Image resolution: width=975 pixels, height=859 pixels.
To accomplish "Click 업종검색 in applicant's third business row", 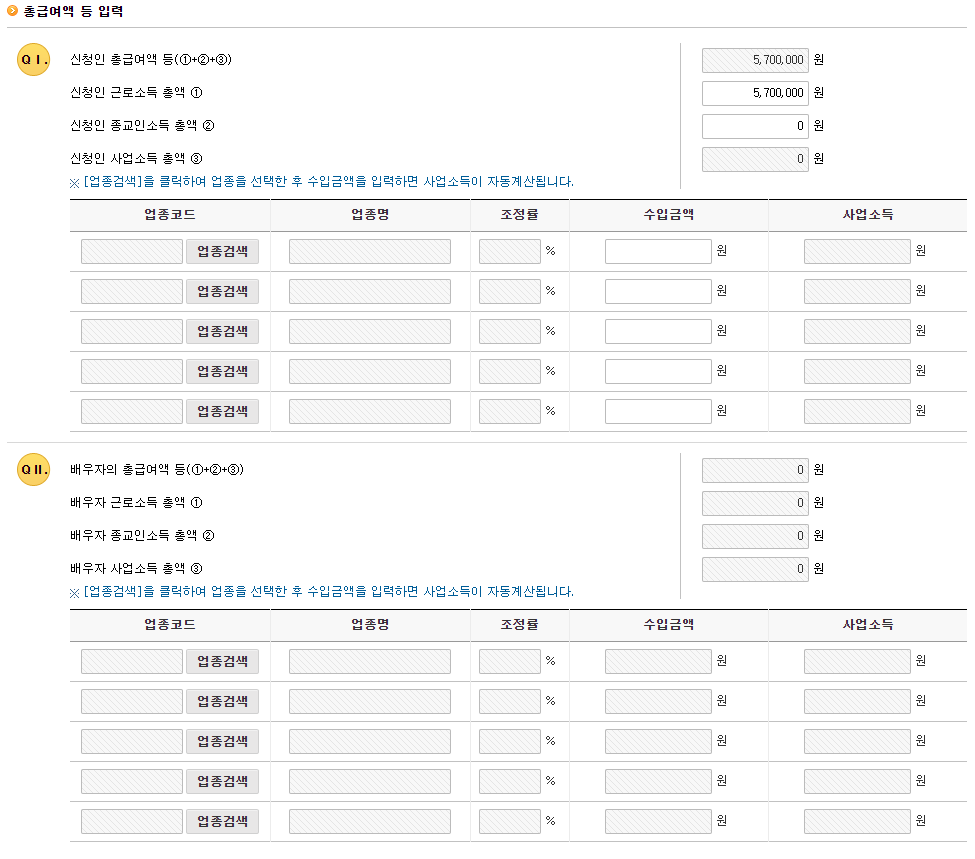I will [x=223, y=332].
